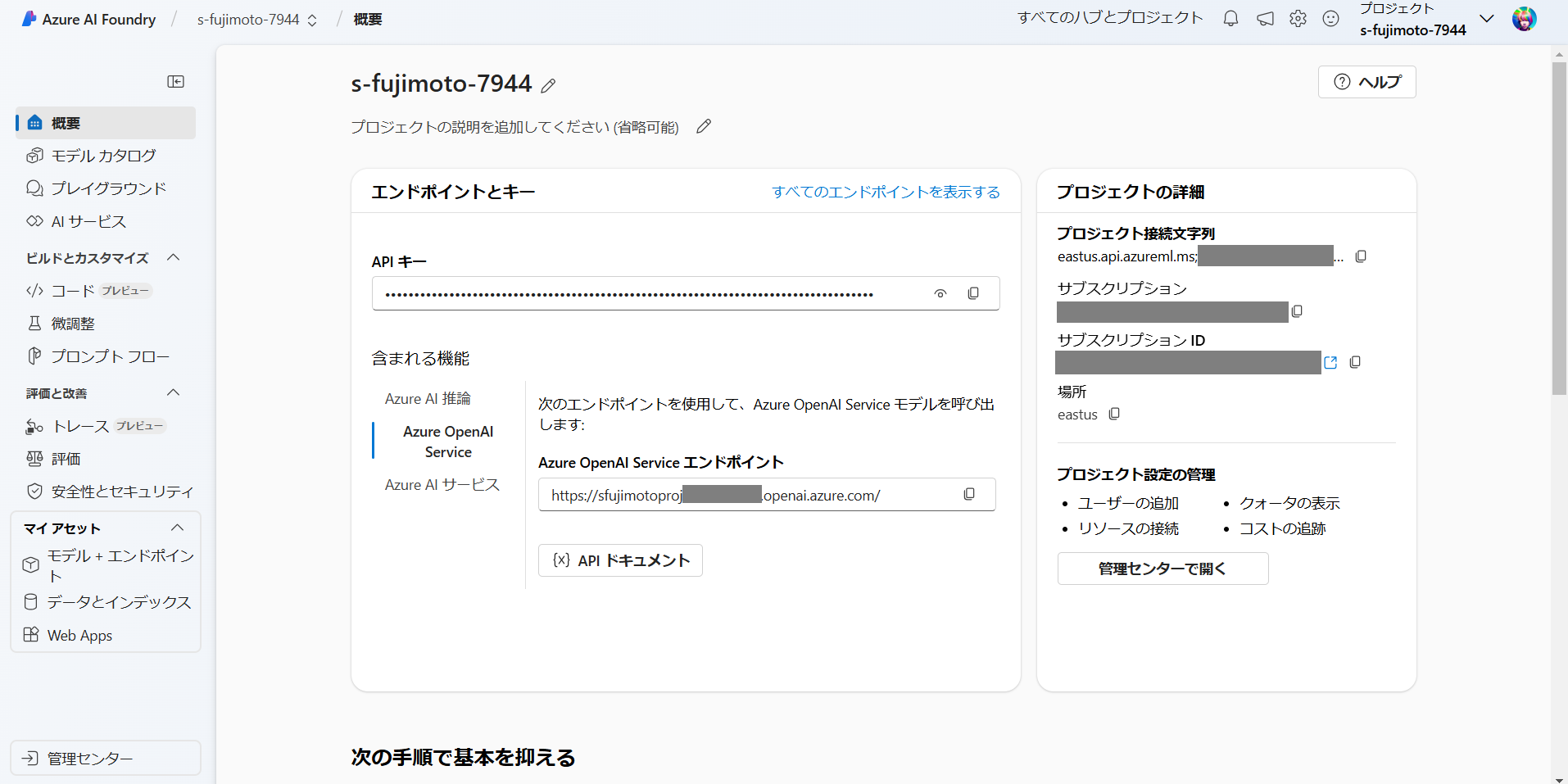Click すべてのエンドポイントを表示する link
This screenshot has height=784, width=1568.
tap(886, 192)
